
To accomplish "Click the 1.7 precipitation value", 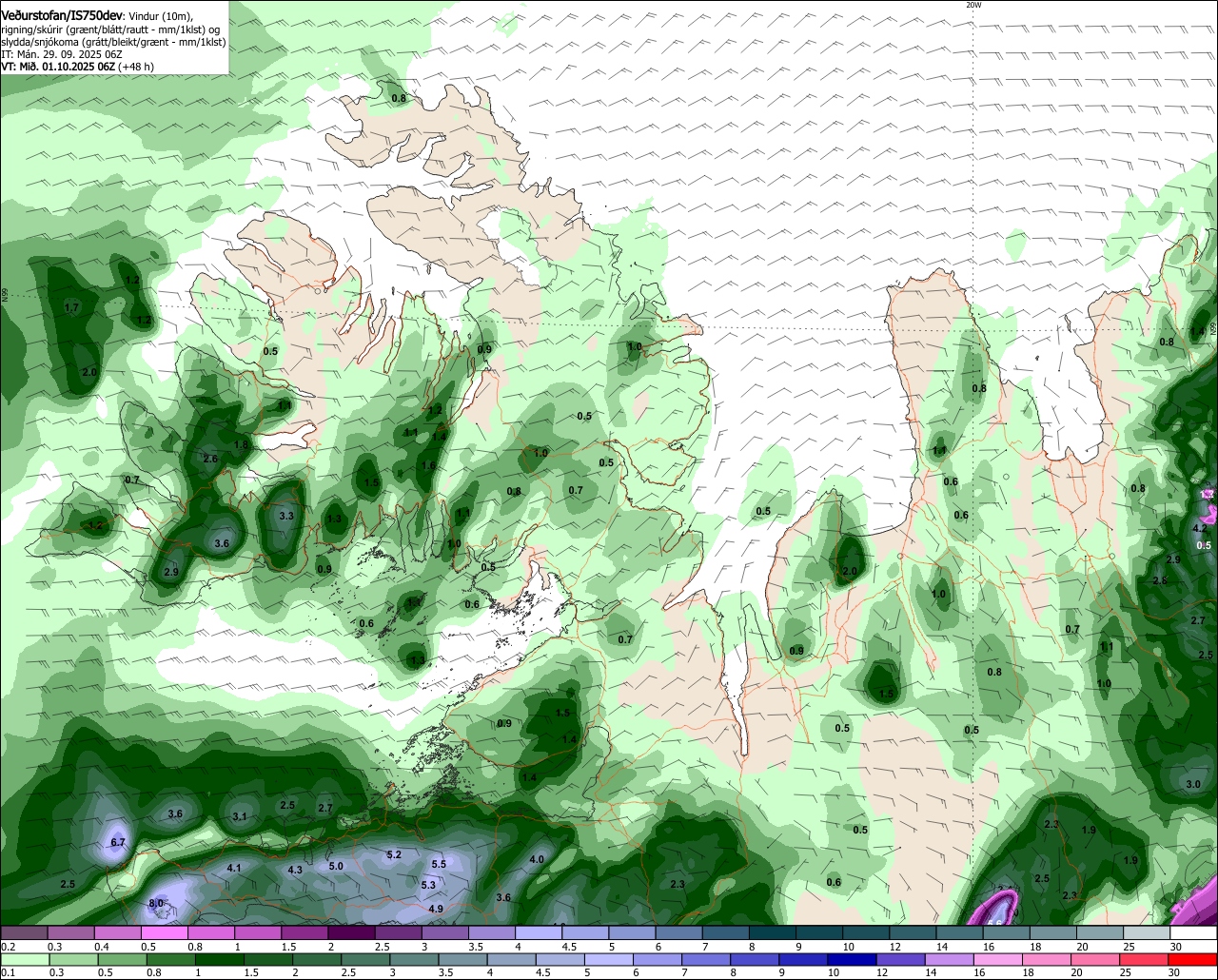I will point(72,308).
